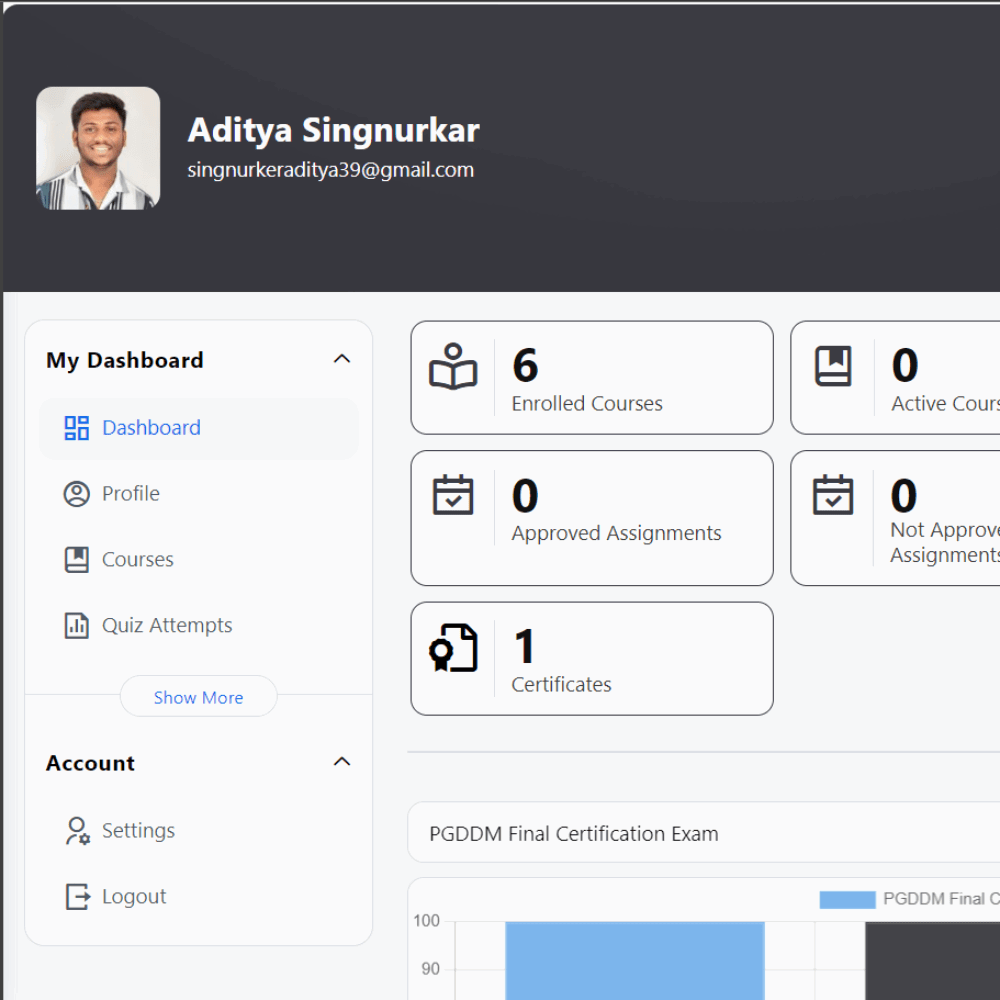The height and width of the screenshot is (1000, 1000).
Task: Click the Logout exit icon
Action: (77, 897)
